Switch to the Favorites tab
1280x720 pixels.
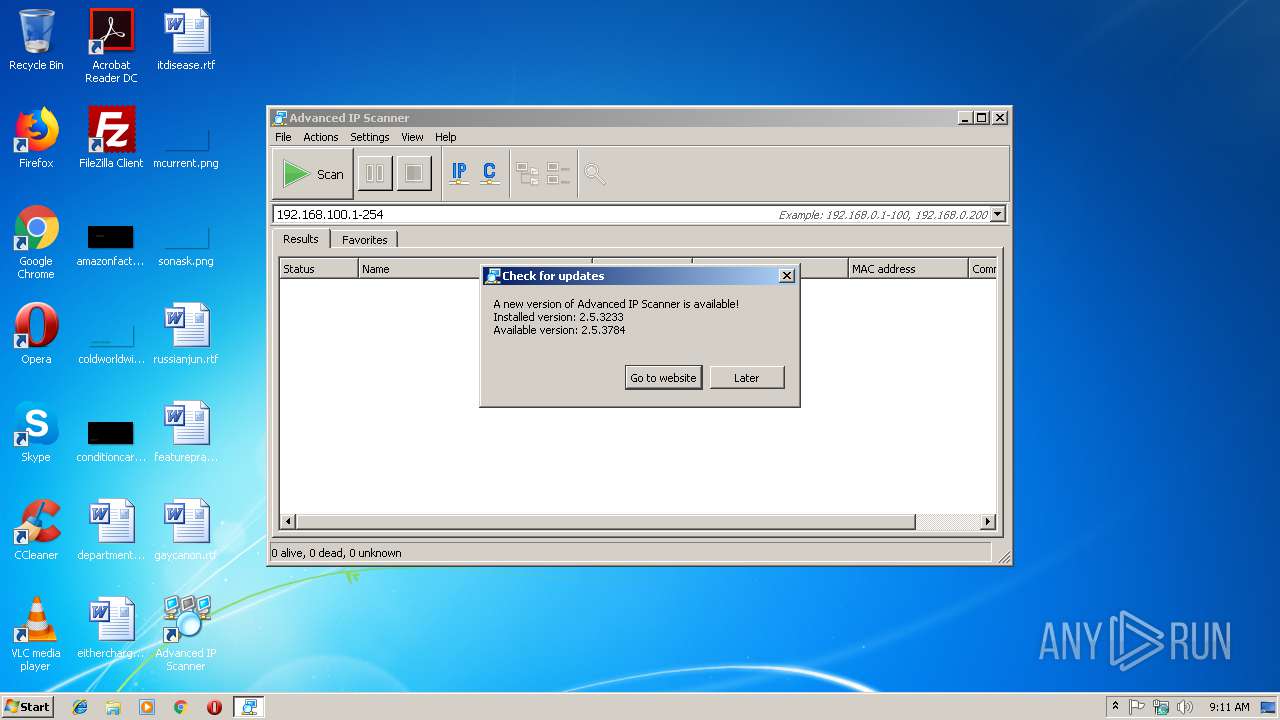(365, 240)
